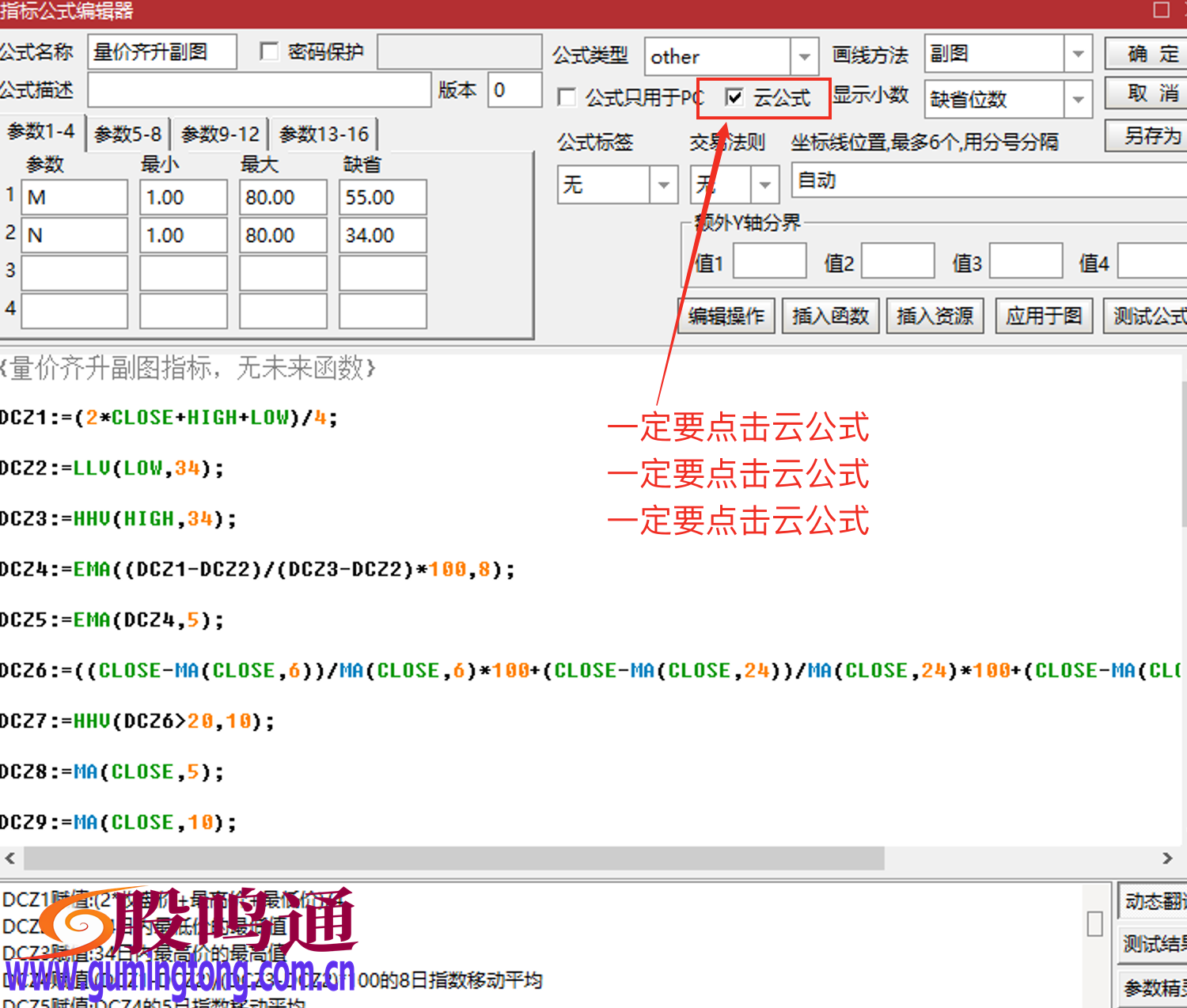1187x1008 pixels.
Task: Open the 参数13-16 tab
Action: (x=324, y=133)
